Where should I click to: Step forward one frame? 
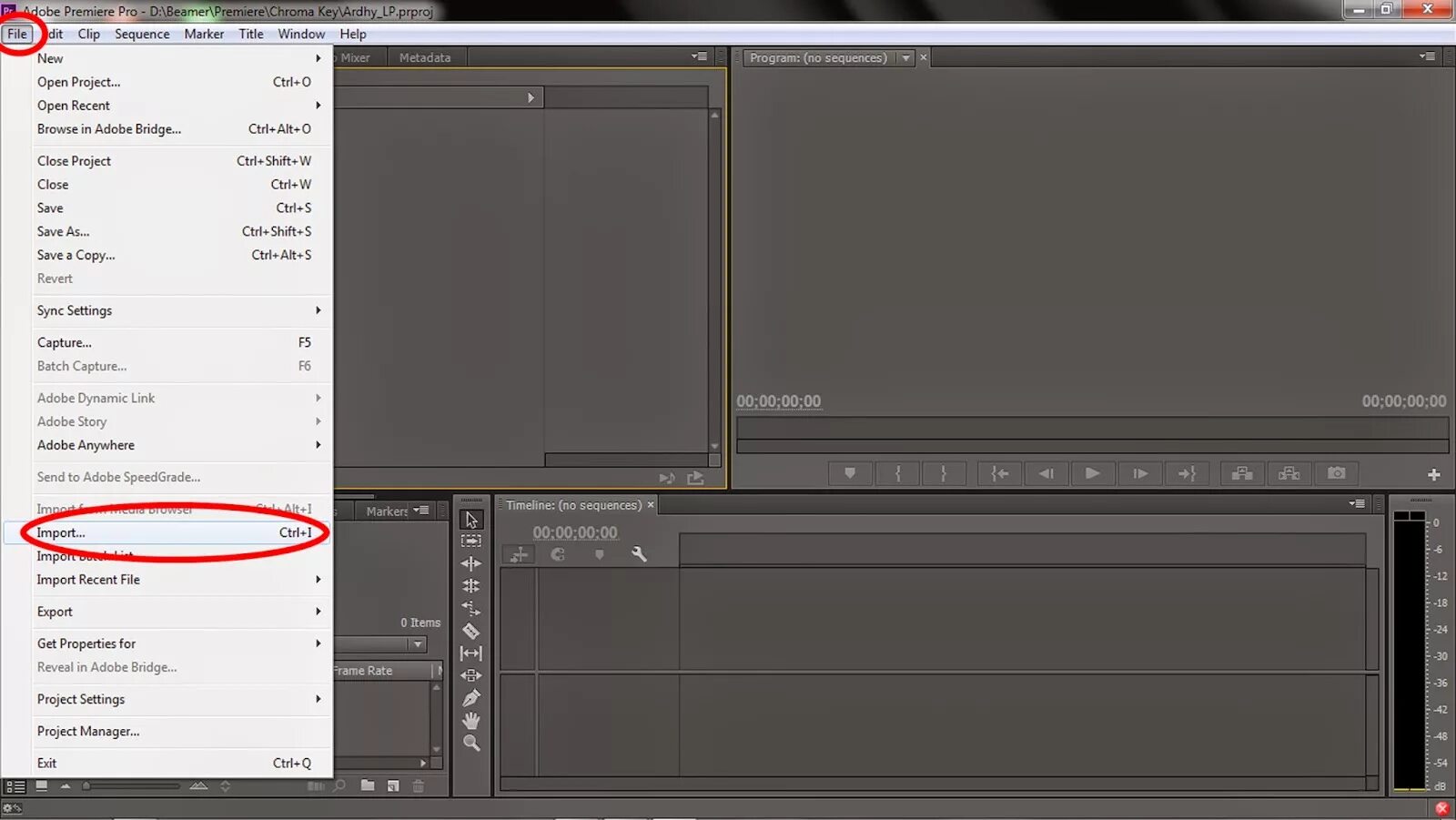tap(1140, 473)
